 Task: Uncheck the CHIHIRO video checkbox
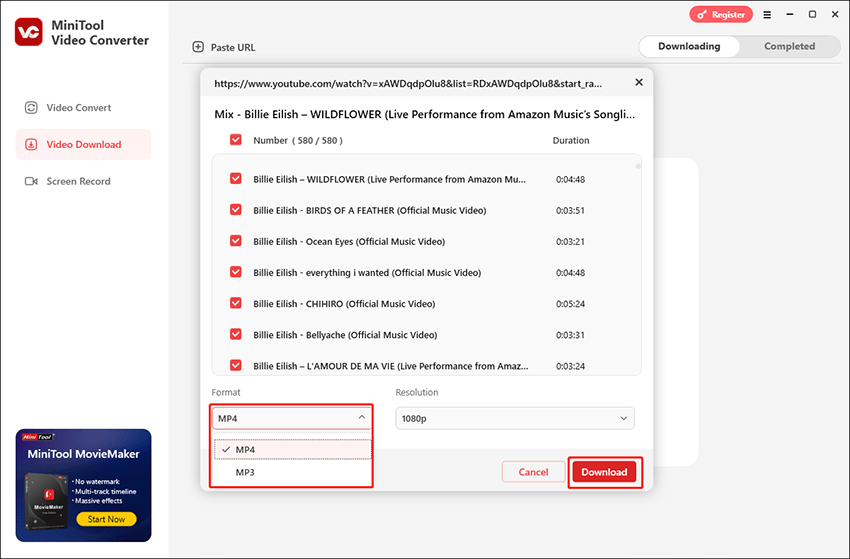(x=236, y=303)
